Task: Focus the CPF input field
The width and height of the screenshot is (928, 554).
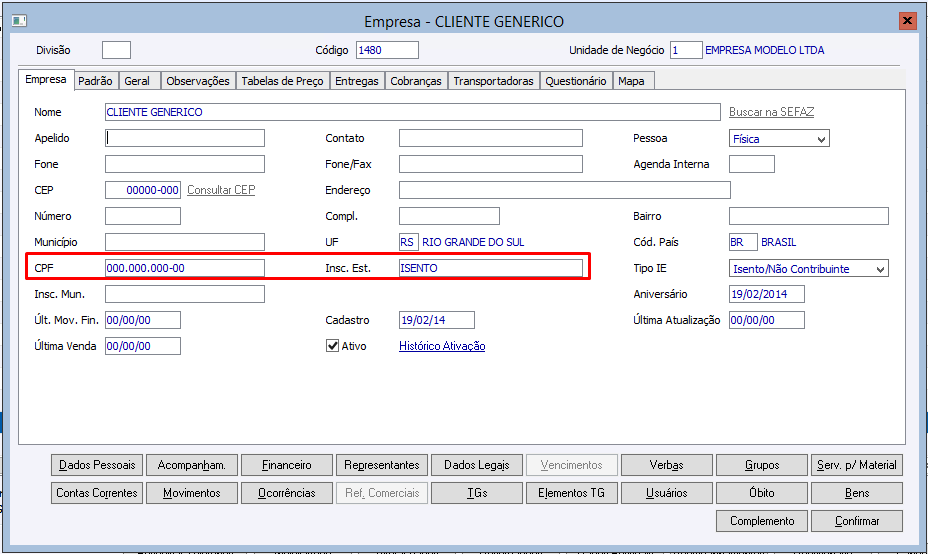Action: 185,268
